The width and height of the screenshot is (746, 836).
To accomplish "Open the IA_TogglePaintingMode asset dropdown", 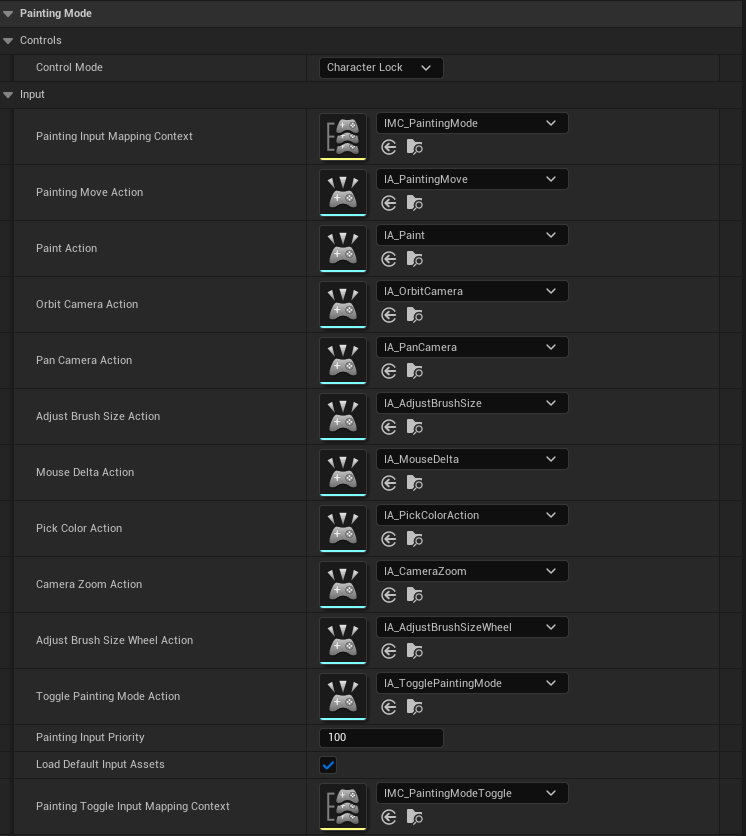I will click(x=472, y=683).
